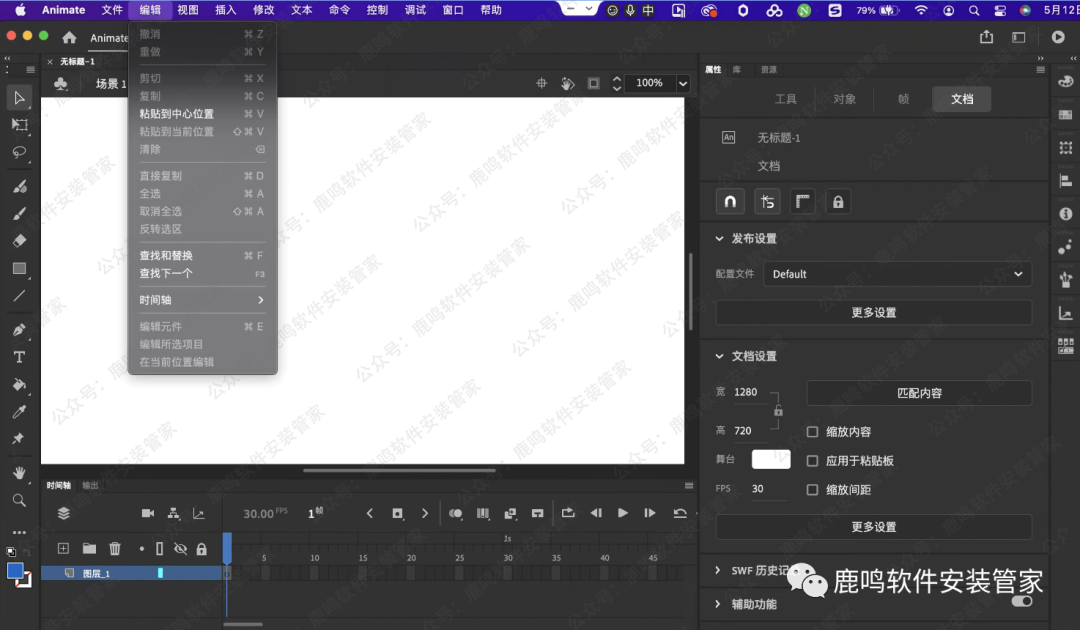This screenshot has width=1080, height=630.
Task: Select the Text tool
Action: point(19,357)
